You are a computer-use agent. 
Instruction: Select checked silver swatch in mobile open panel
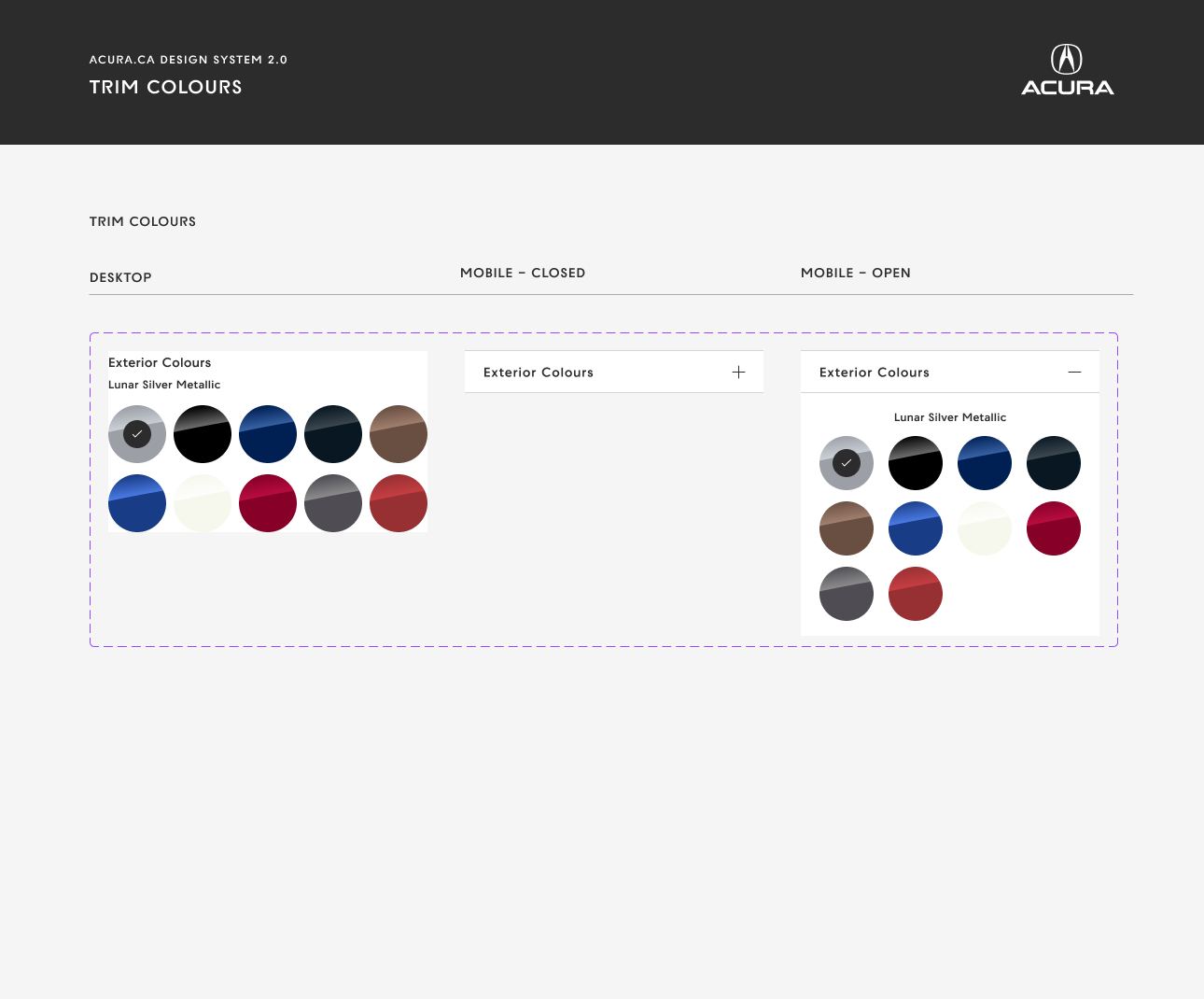pyautogui.click(x=847, y=463)
